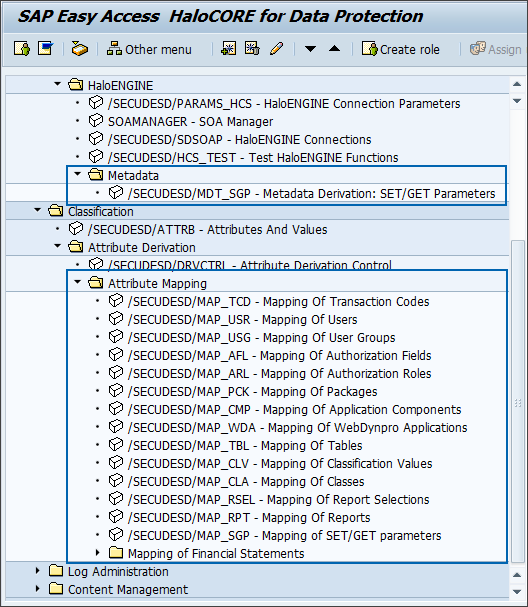This screenshot has height=607, width=528.
Task: Click the Attribute Mapping folder icon
Action: pos(96,283)
